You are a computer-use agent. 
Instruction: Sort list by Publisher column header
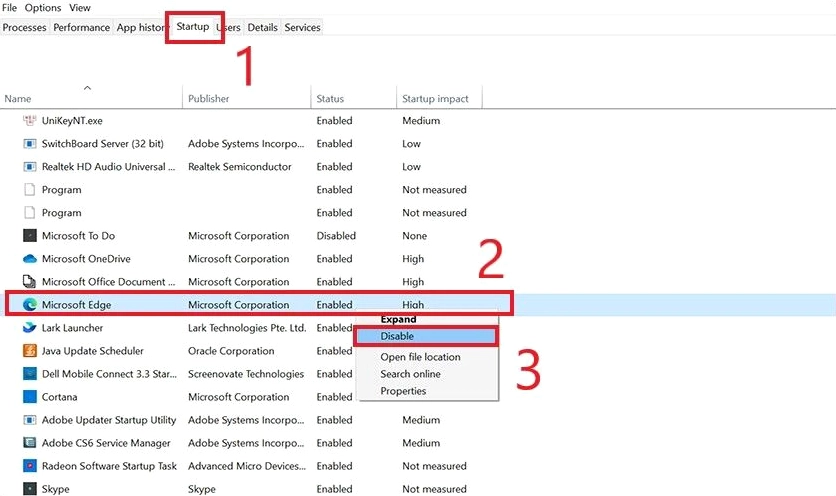[x=208, y=99]
